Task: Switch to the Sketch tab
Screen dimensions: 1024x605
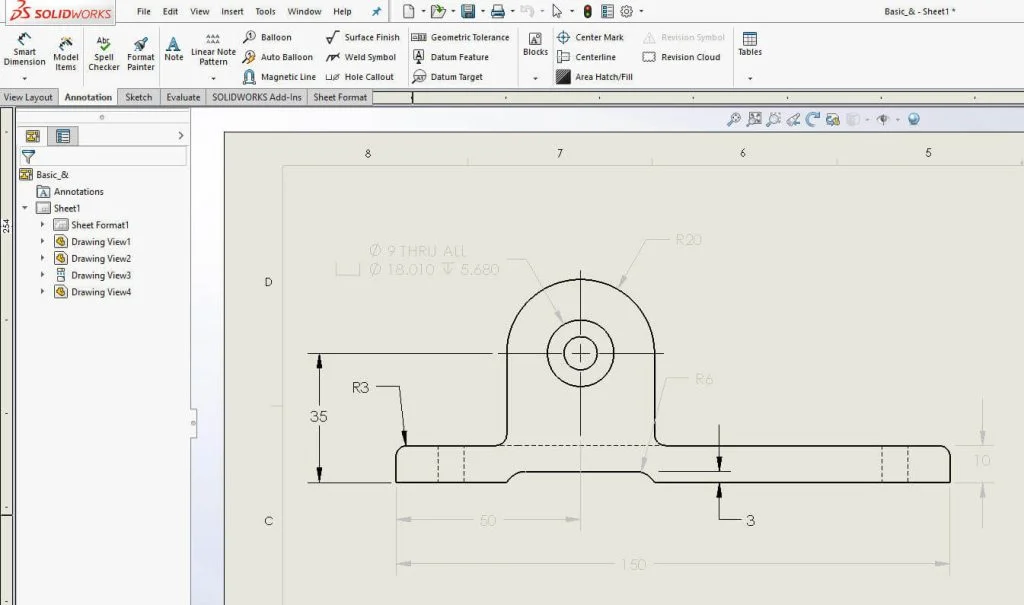Action: tap(139, 97)
